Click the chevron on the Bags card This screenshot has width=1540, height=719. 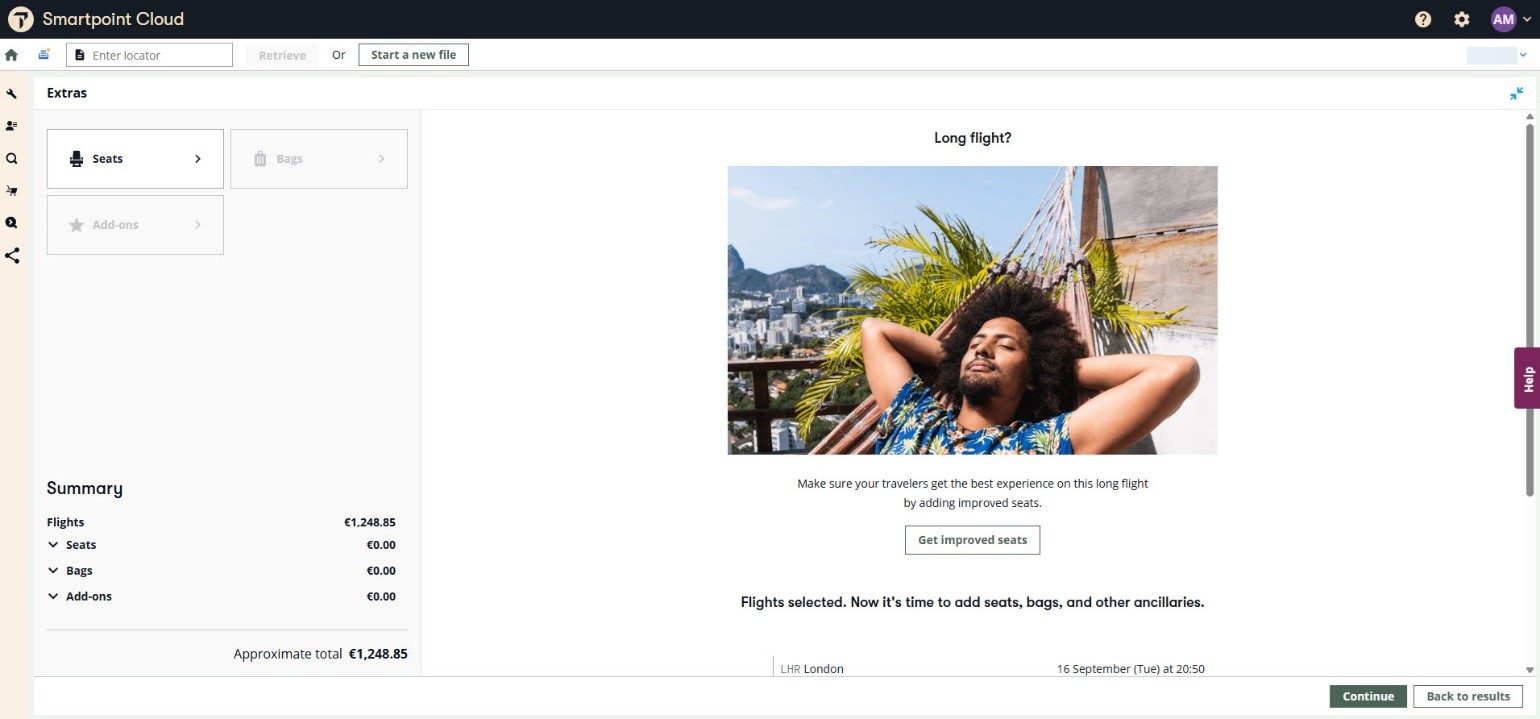[382, 159]
